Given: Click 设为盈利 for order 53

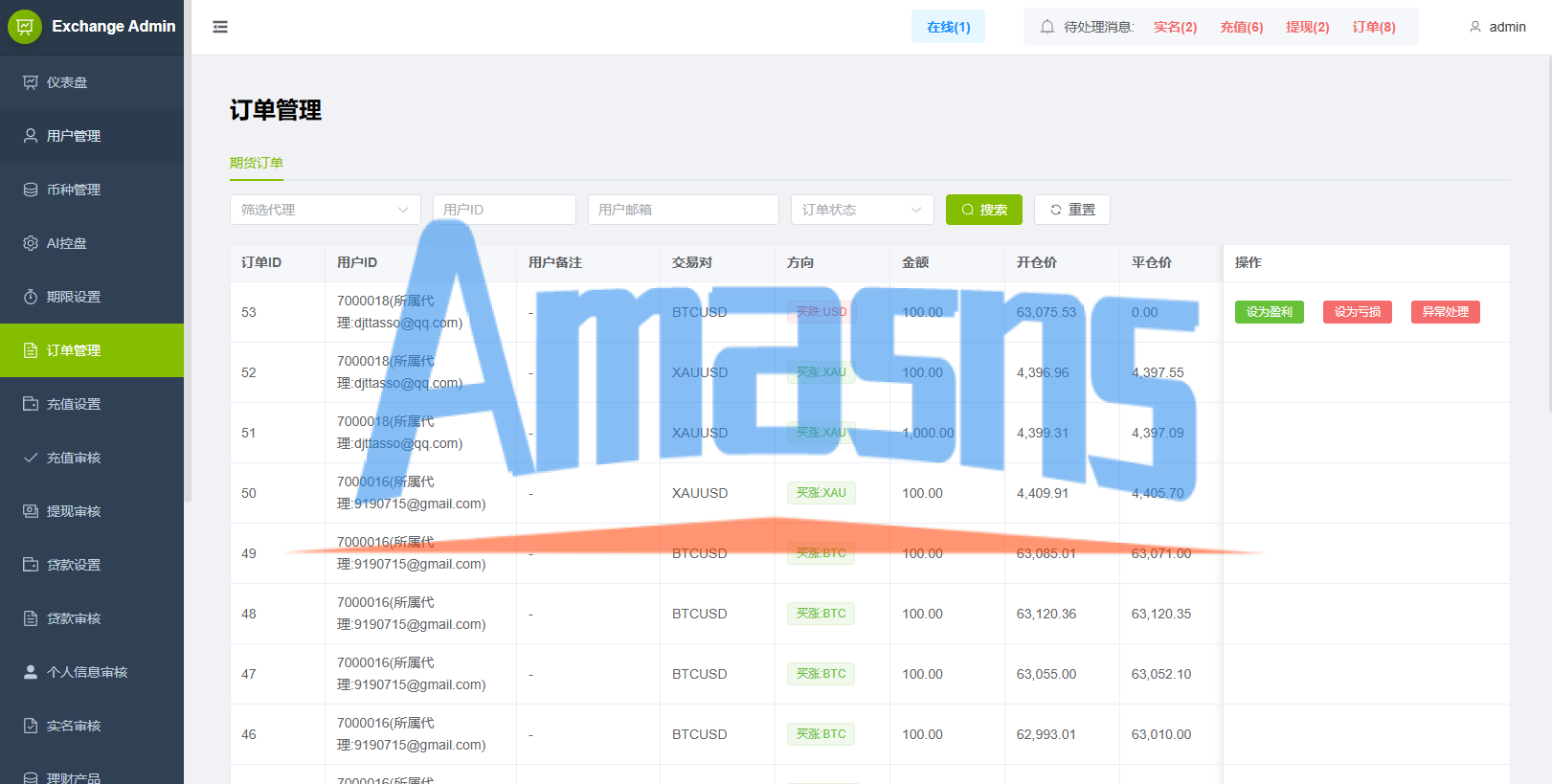Looking at the screenshot, I should (1270, 312).
